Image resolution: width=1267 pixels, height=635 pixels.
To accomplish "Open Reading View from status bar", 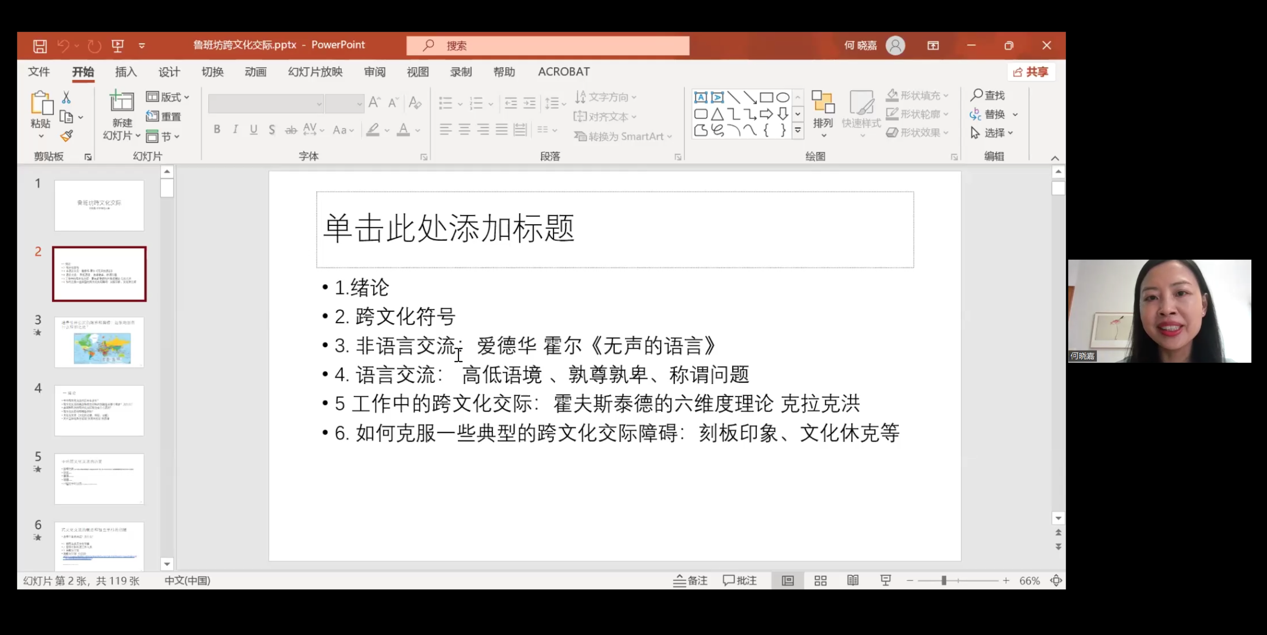I will coord(853,581).
